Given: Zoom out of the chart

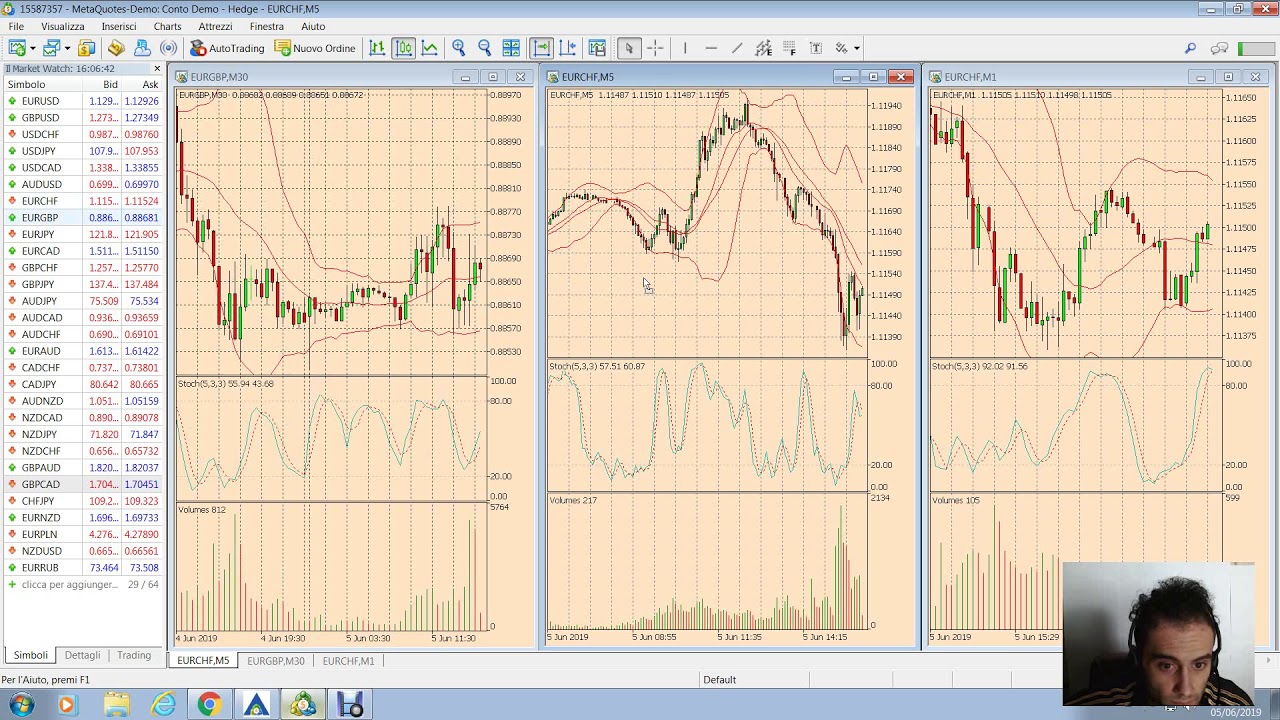Looking at the screenshot, I should tap(484, 48).
